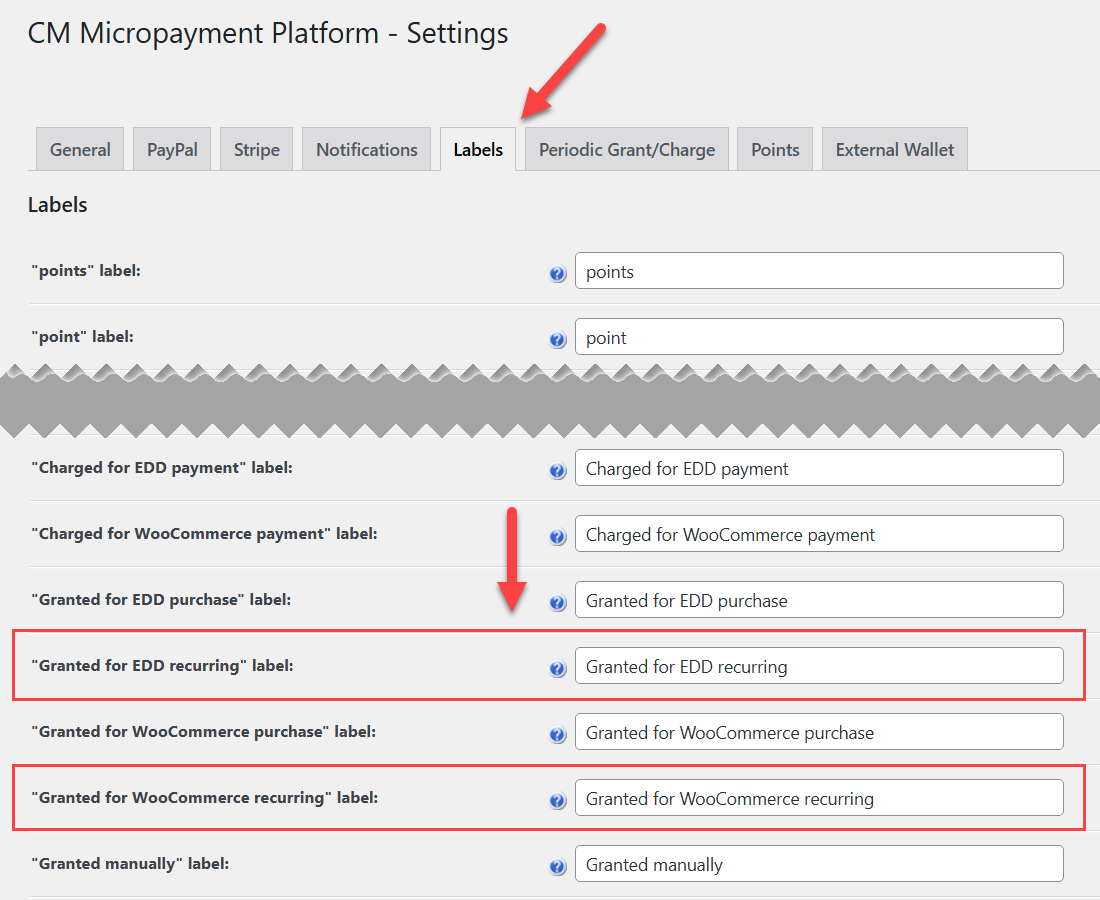Edit the Charged for EDD payment field

pos(819,468)
